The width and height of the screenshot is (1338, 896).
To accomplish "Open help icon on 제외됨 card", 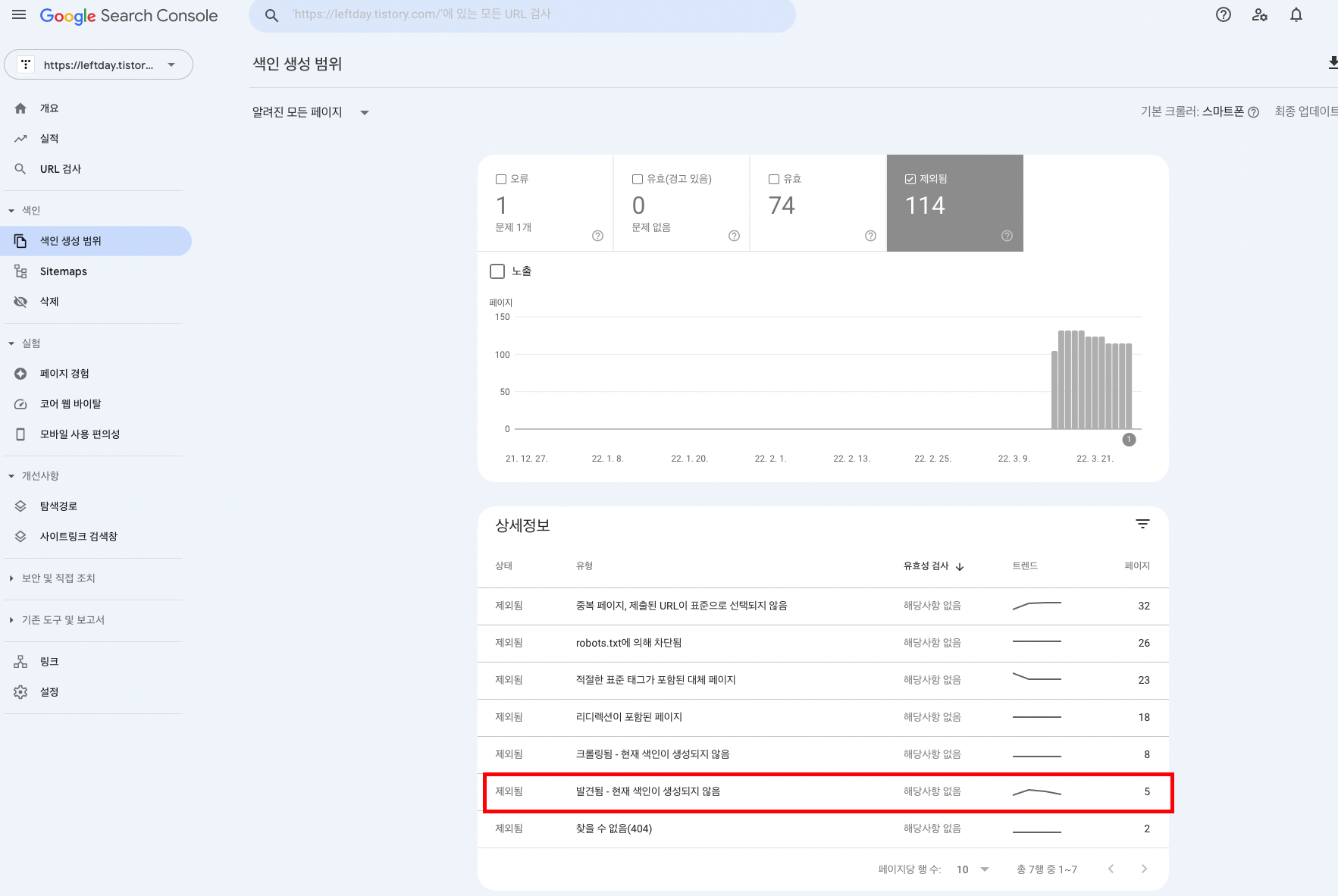I will pos(1007,236).
